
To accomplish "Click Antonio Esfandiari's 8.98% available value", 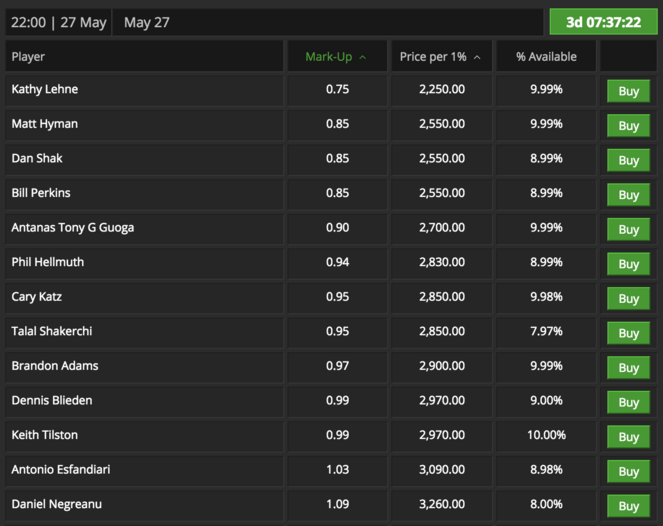I will pyautogui.click(x=546, y=469).
